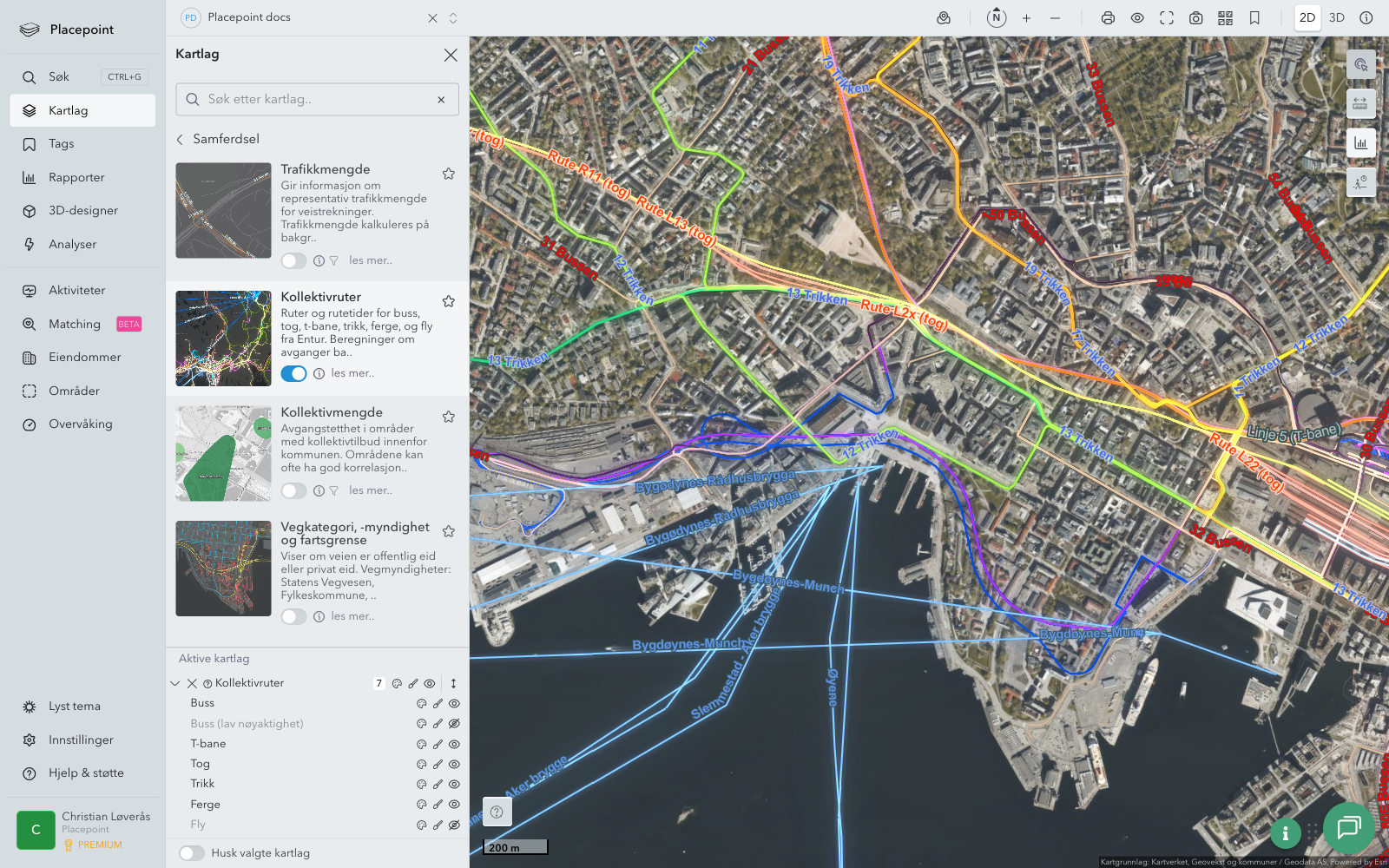Hide the T-bane sublayer with eye icon
The width and height of the screenshot is (1389, 868).
click(454, 744)
